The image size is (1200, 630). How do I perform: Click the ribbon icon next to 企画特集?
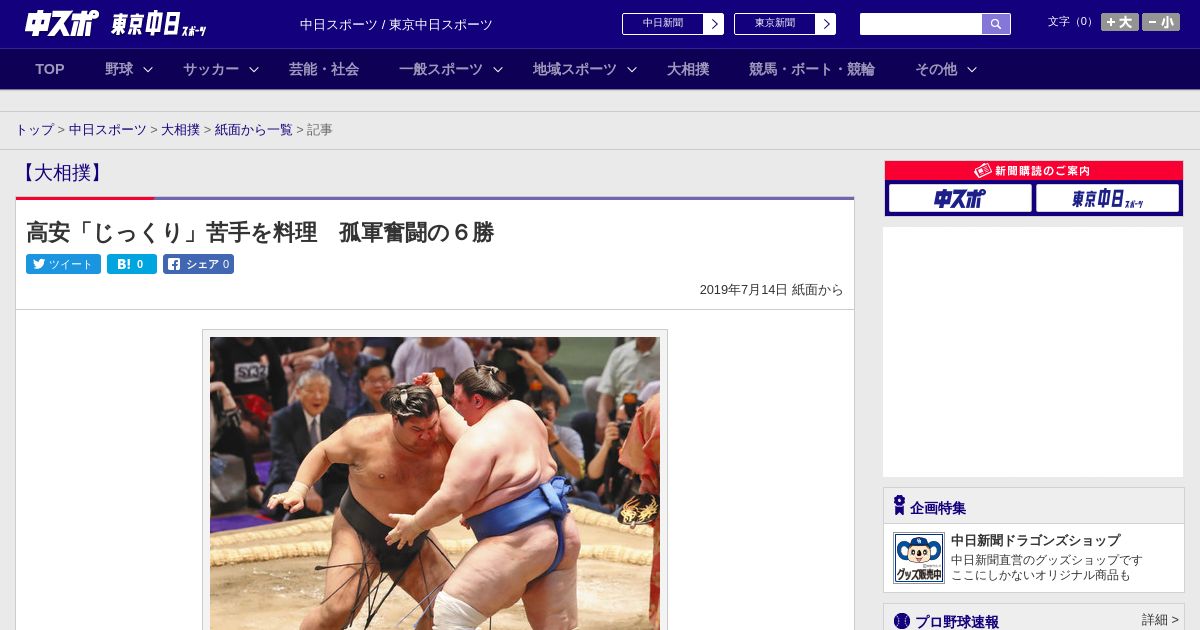point(899,505)
